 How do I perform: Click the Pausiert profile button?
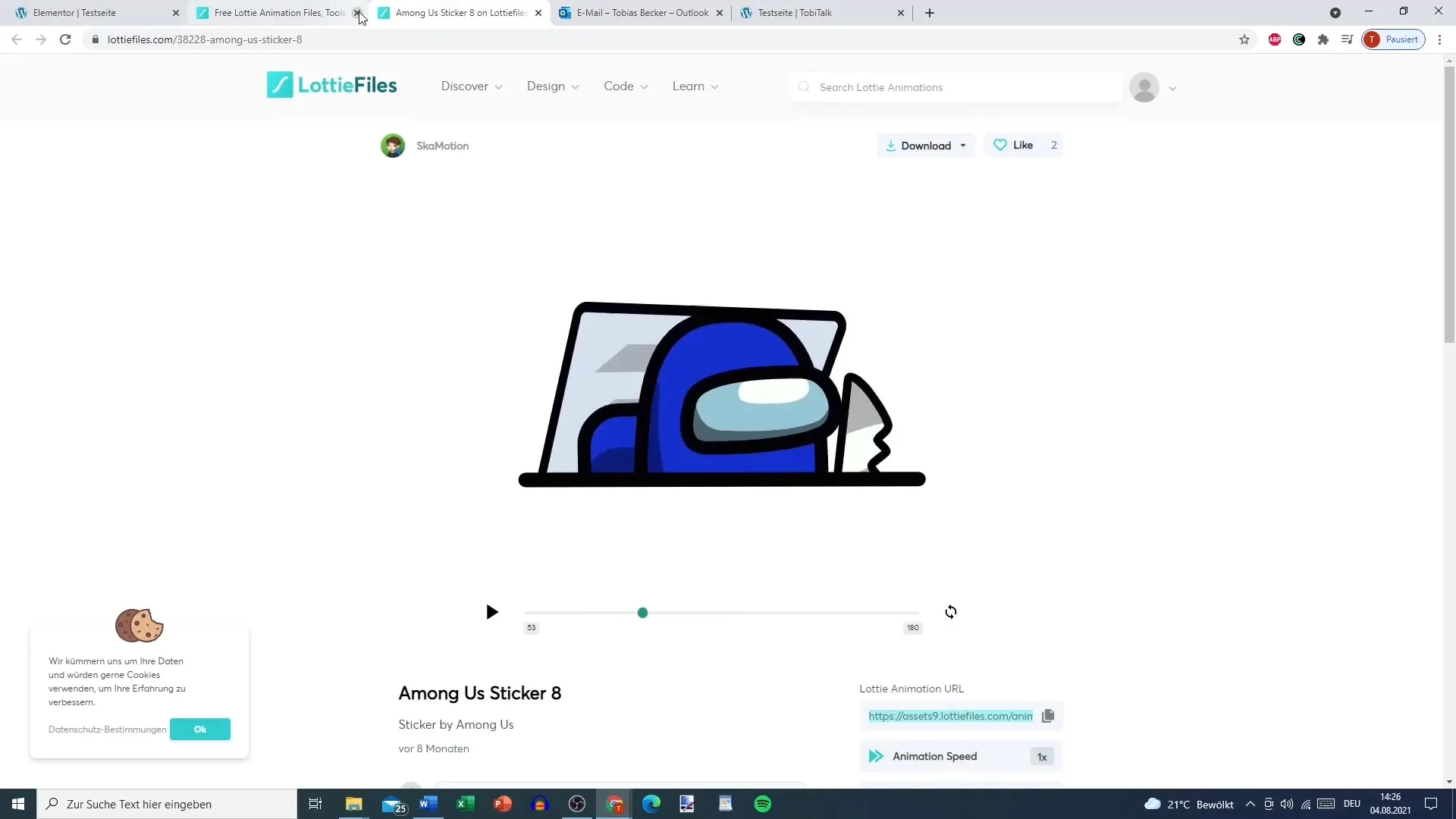click(x=1393, y=39)
